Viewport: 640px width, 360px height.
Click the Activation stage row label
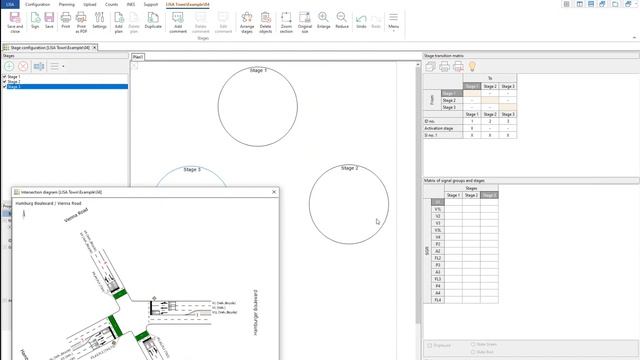pos(443,128)
